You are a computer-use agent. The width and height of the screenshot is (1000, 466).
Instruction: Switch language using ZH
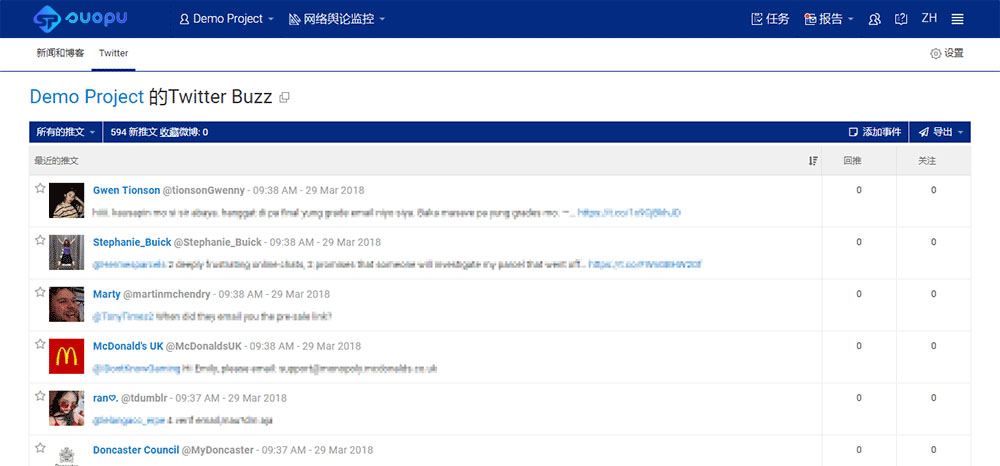coord(929,18)
